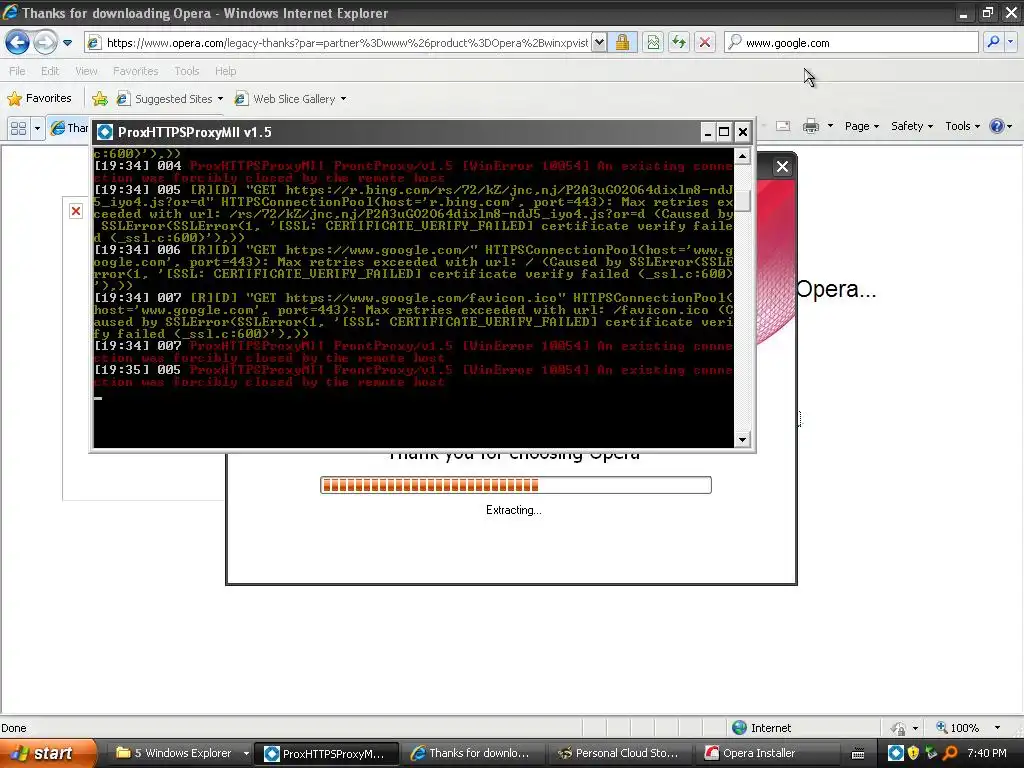
Task: Open the Help menu
Action: [226, 71]
